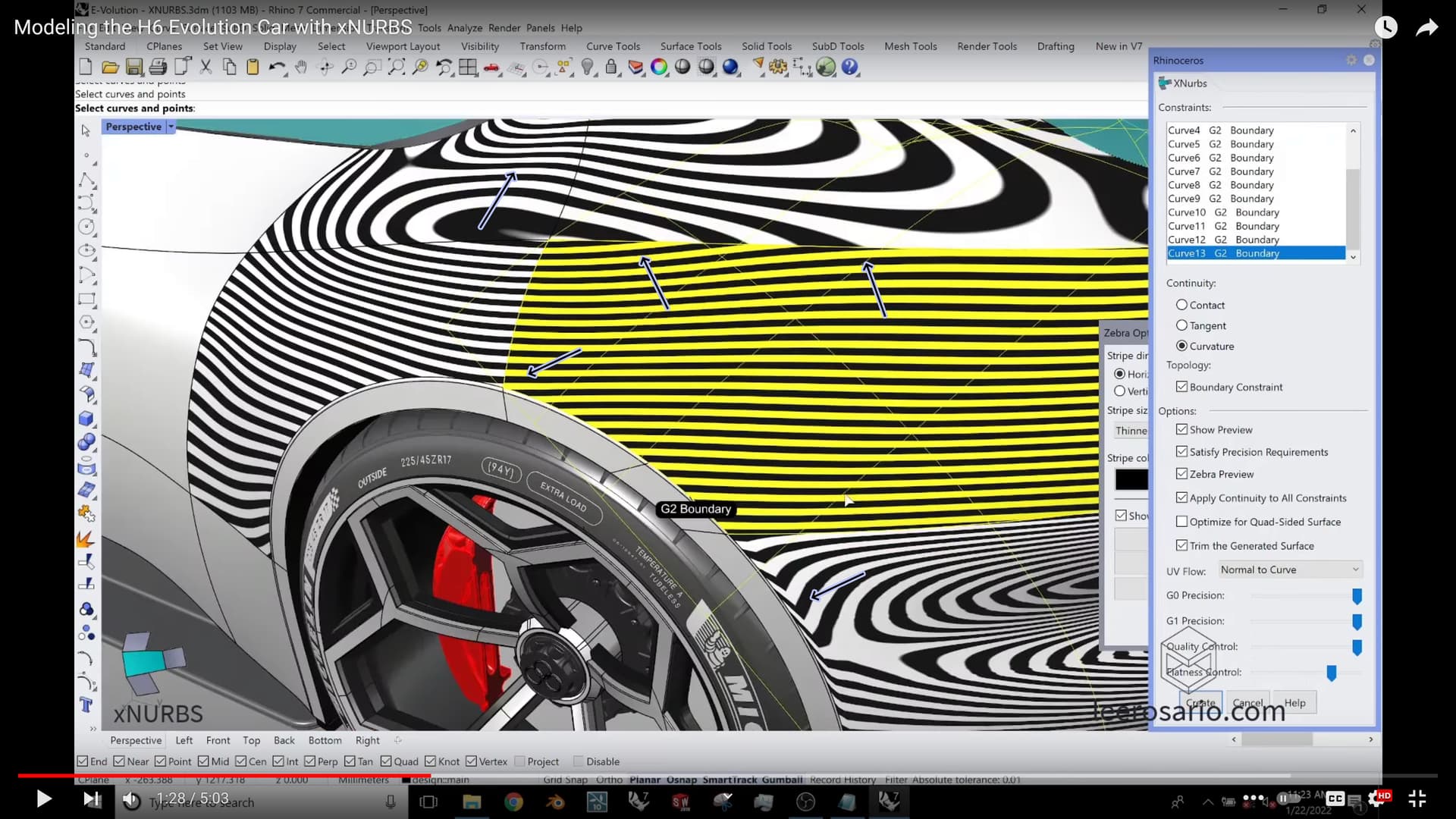This screenshot has height=819, width=1456.
Task: Select the Pan hand tool
Action: pos(301,67)
